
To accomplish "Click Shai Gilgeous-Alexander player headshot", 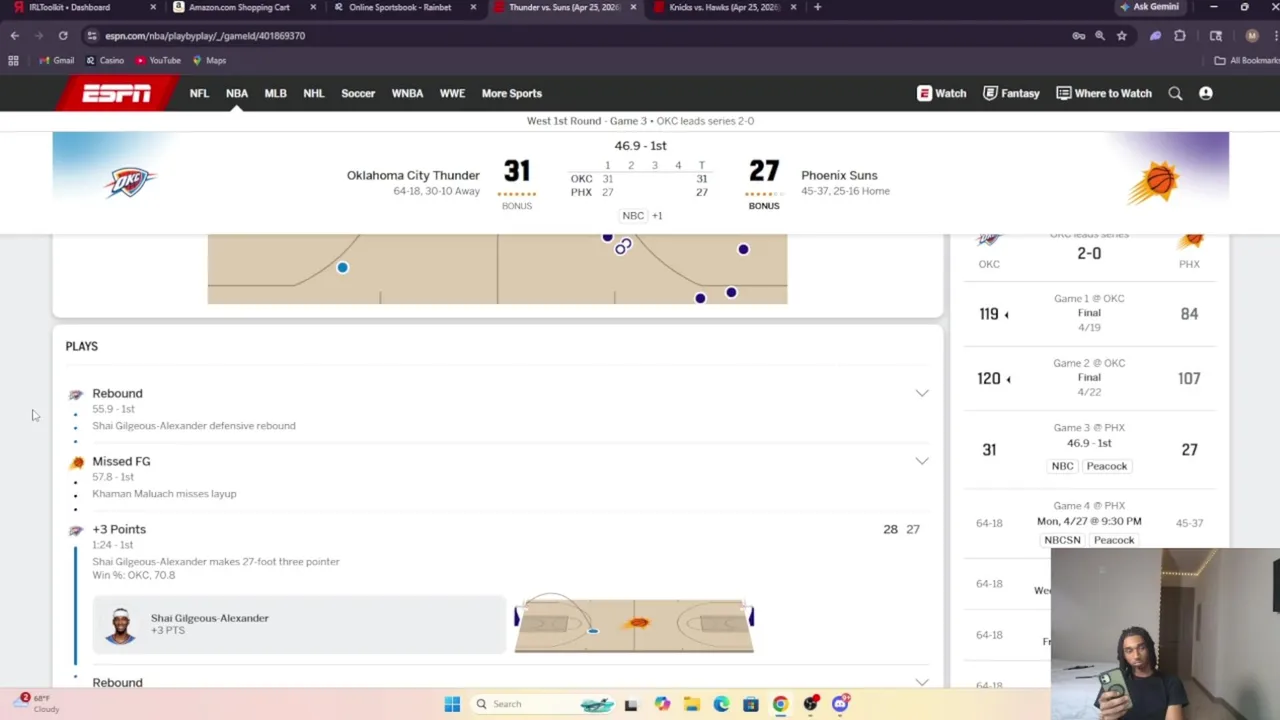I will [x=121, y=625].
